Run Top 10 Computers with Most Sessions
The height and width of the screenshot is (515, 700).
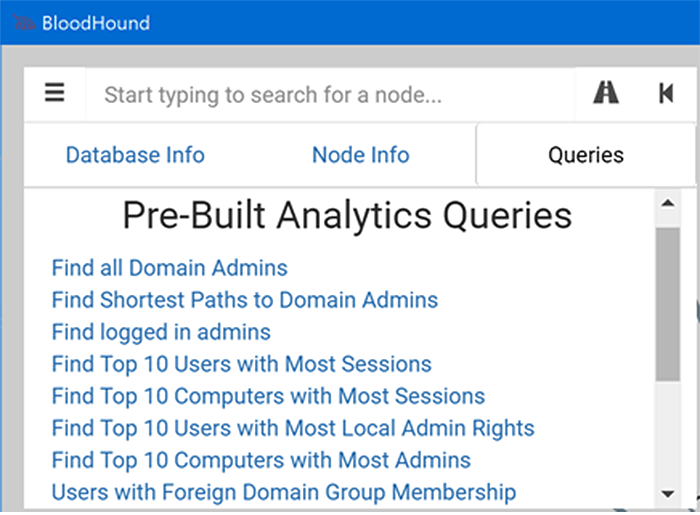(268, 396)
